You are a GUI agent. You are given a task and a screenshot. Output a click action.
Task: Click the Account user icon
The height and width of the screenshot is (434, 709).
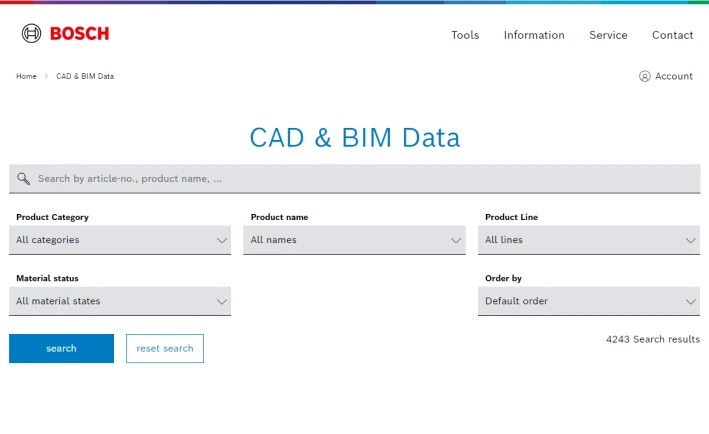(x=644, y=76)
